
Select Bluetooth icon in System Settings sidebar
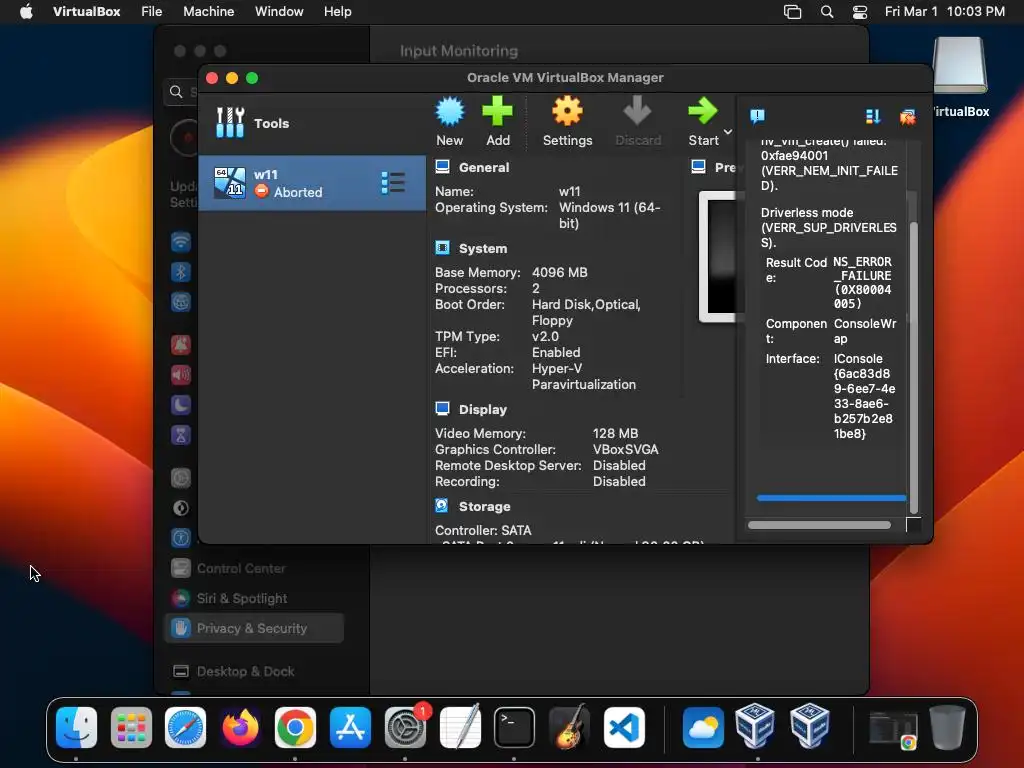coord(181,272)
